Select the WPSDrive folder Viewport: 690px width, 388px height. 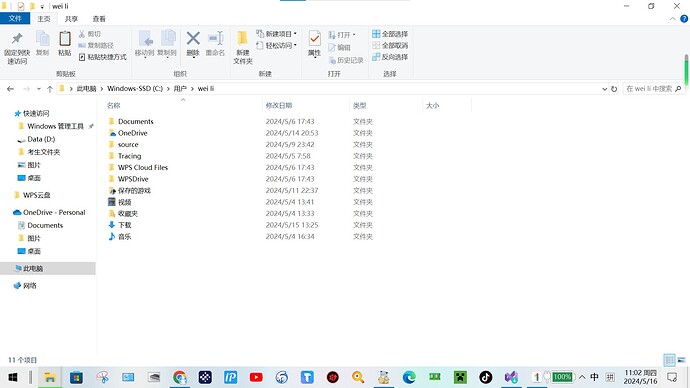coord(133,179)
